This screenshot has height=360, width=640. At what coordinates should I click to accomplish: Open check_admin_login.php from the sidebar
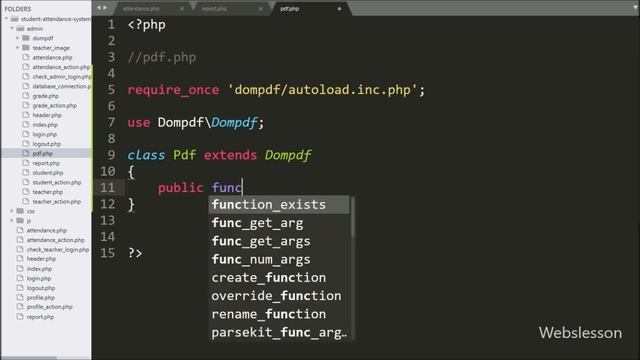(x=62, y=76)
